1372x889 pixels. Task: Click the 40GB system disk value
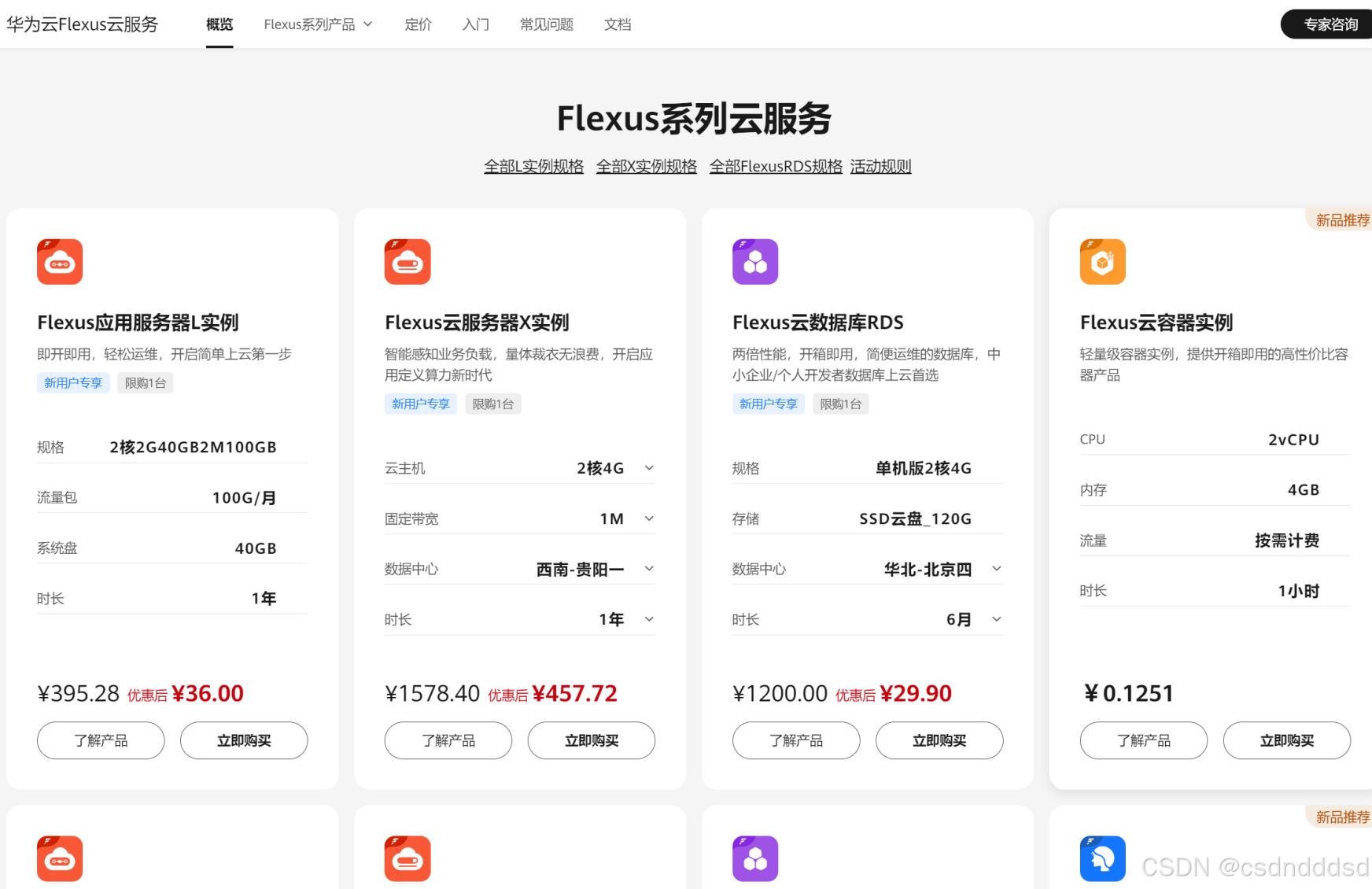click(x=256, y=548)
